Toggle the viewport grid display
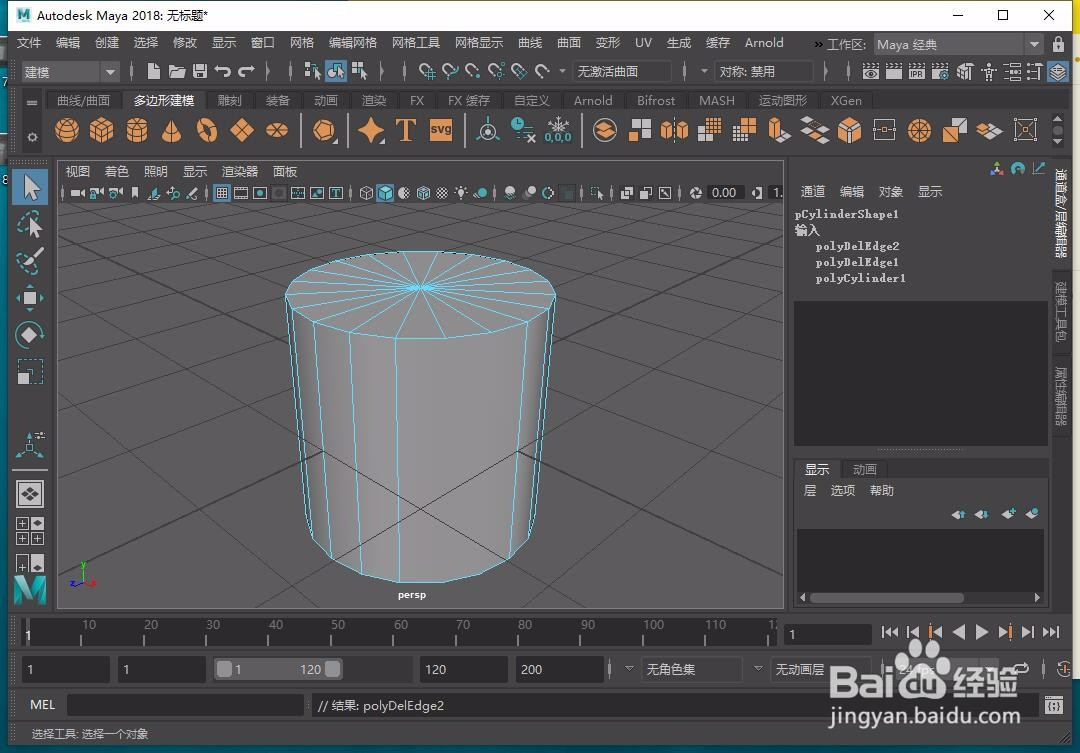 pos(222,193)
